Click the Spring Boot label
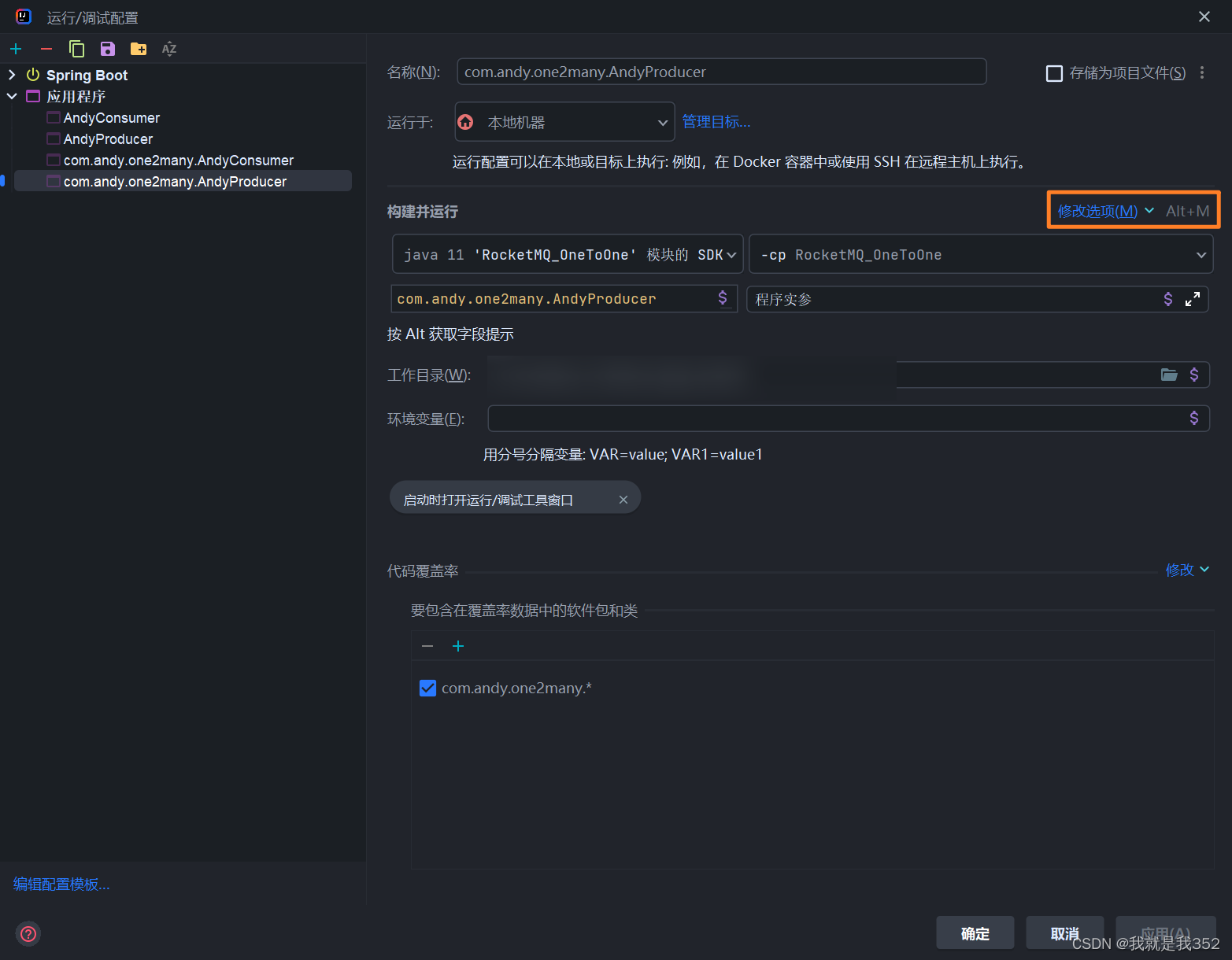 click(x=87, y=75)
